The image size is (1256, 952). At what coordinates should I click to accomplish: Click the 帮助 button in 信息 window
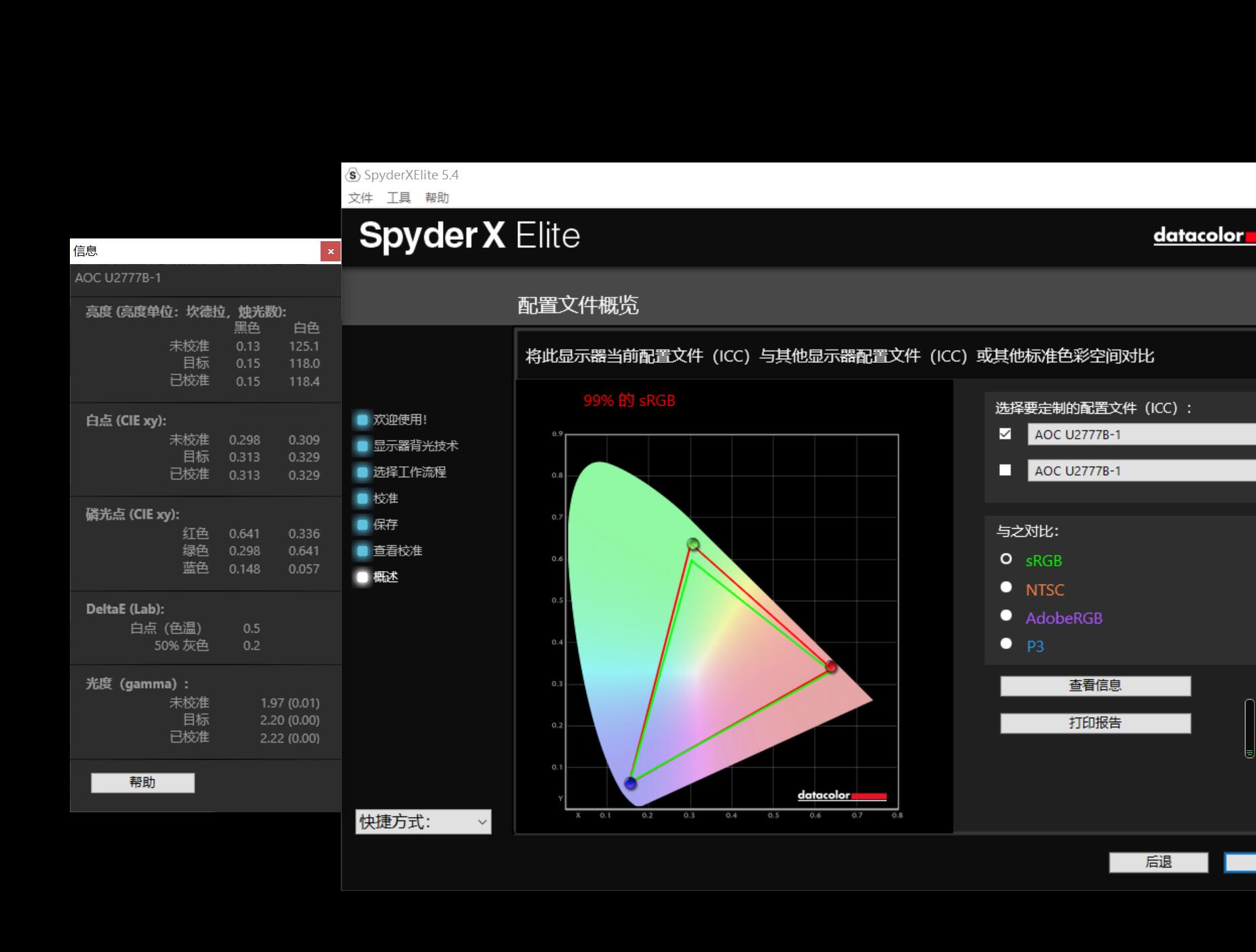pos(142,783)
